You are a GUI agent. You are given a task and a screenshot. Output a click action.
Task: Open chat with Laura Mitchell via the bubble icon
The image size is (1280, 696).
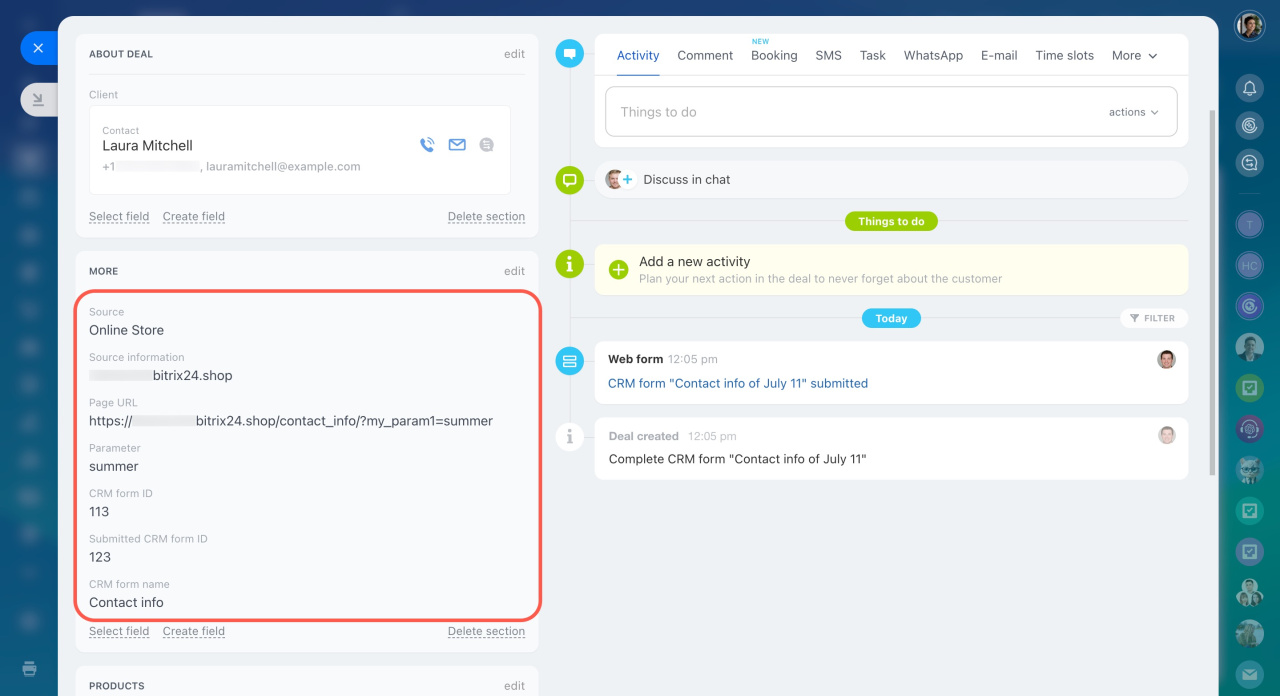[x=487, y=145]
